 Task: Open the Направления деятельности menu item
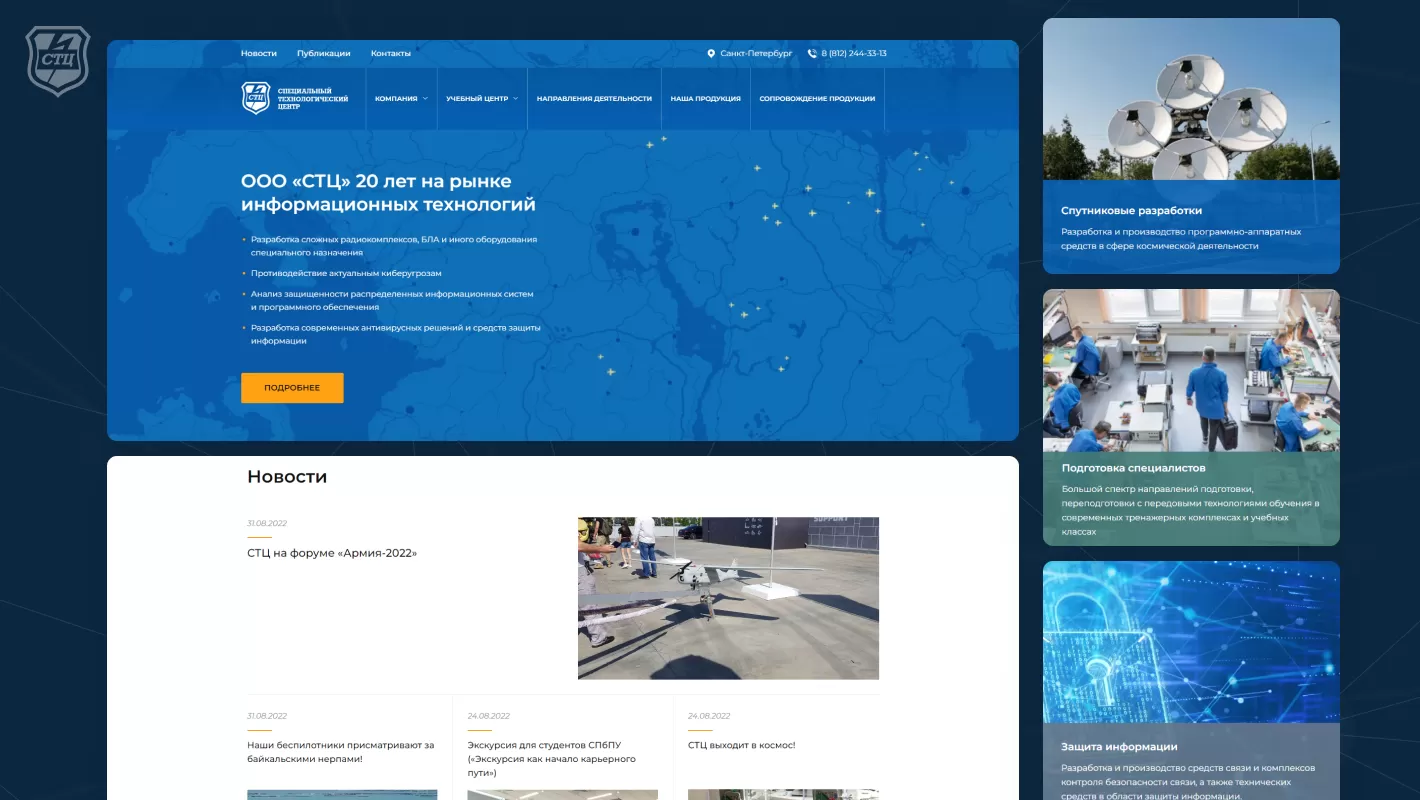pyautogui.click(x=594, y=99)
